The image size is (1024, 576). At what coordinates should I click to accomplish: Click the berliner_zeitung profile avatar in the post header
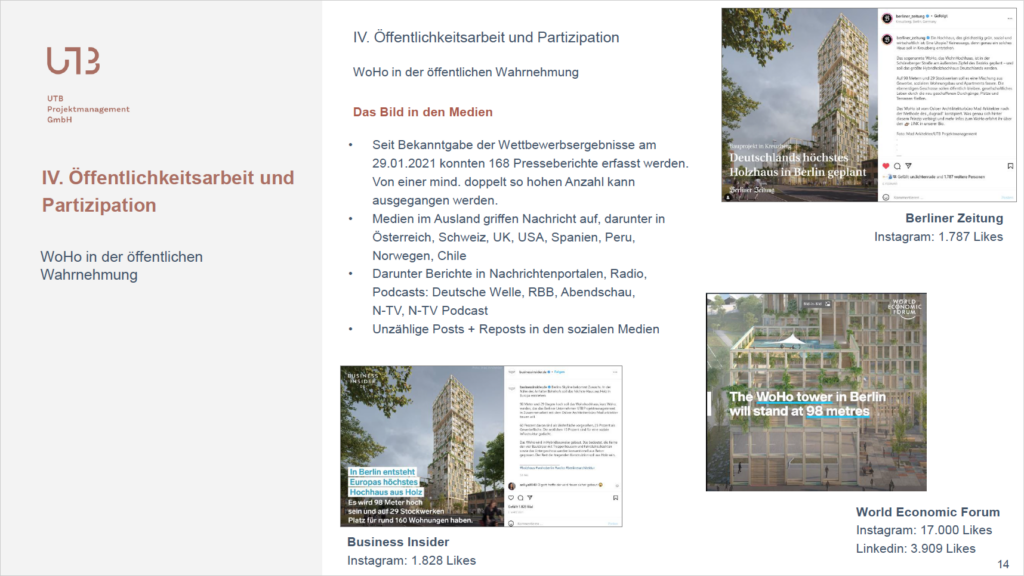(887, 18)
